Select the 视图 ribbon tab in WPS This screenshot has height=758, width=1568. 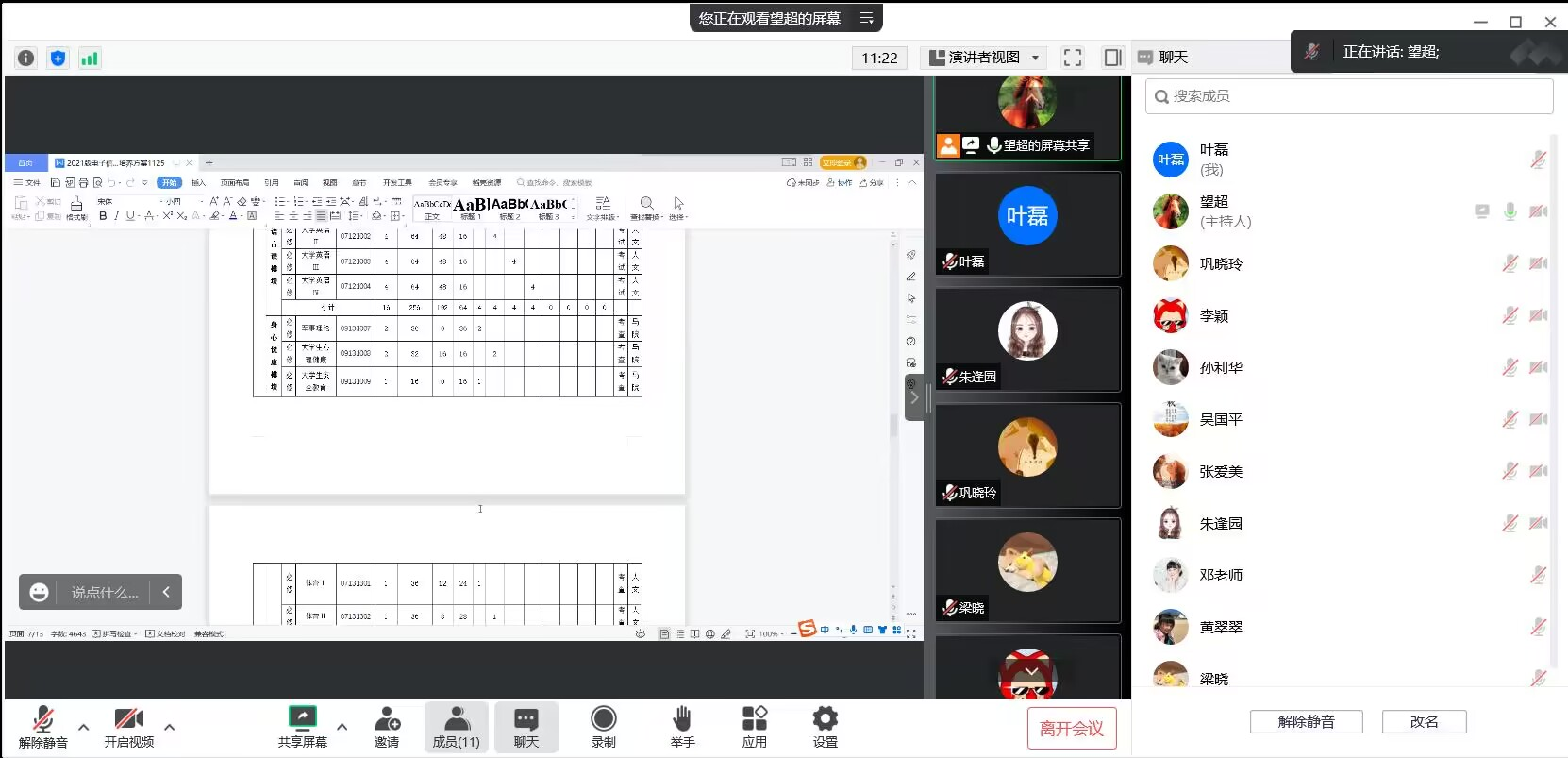pyautogui.click(x=330, y=182)
